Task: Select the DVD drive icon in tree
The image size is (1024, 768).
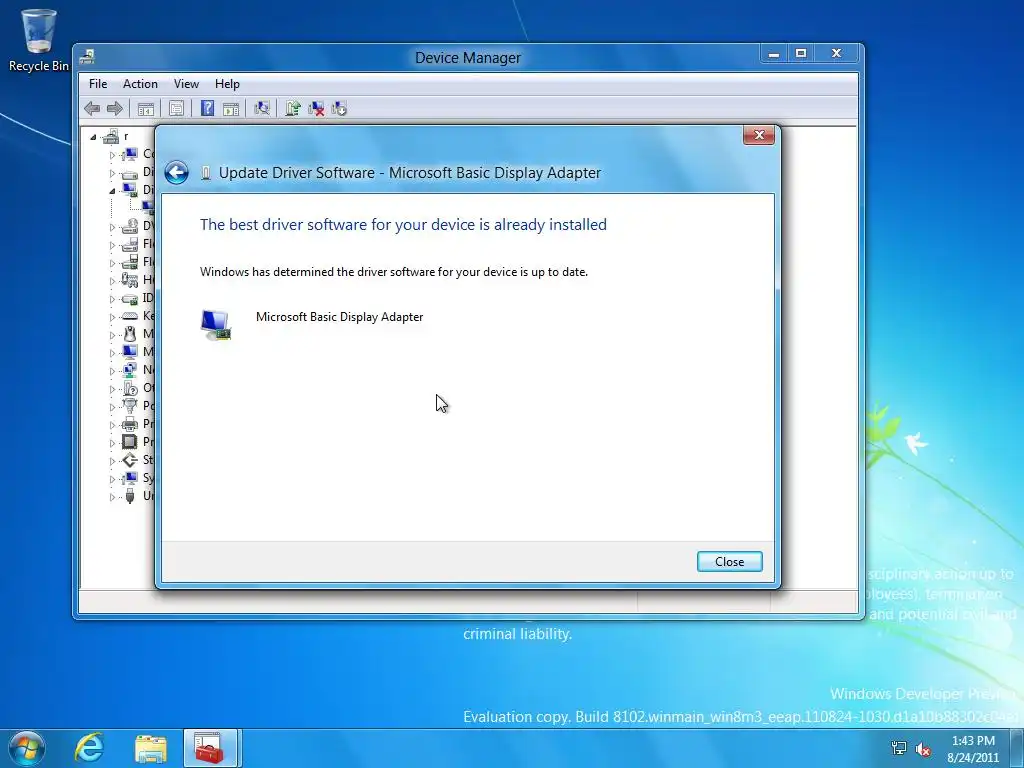Action: (130, 226)
